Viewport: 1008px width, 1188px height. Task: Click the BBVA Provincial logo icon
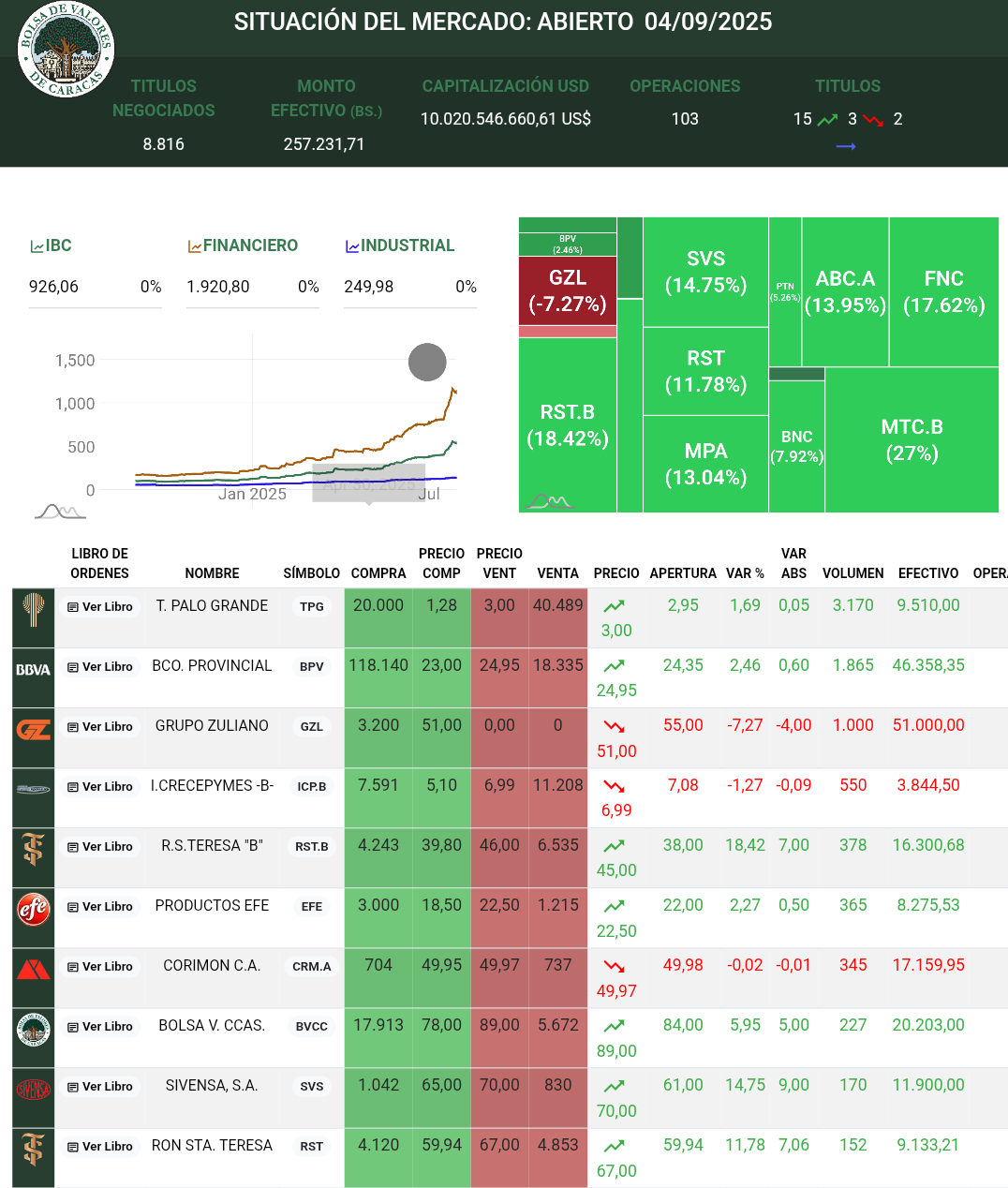34,670
